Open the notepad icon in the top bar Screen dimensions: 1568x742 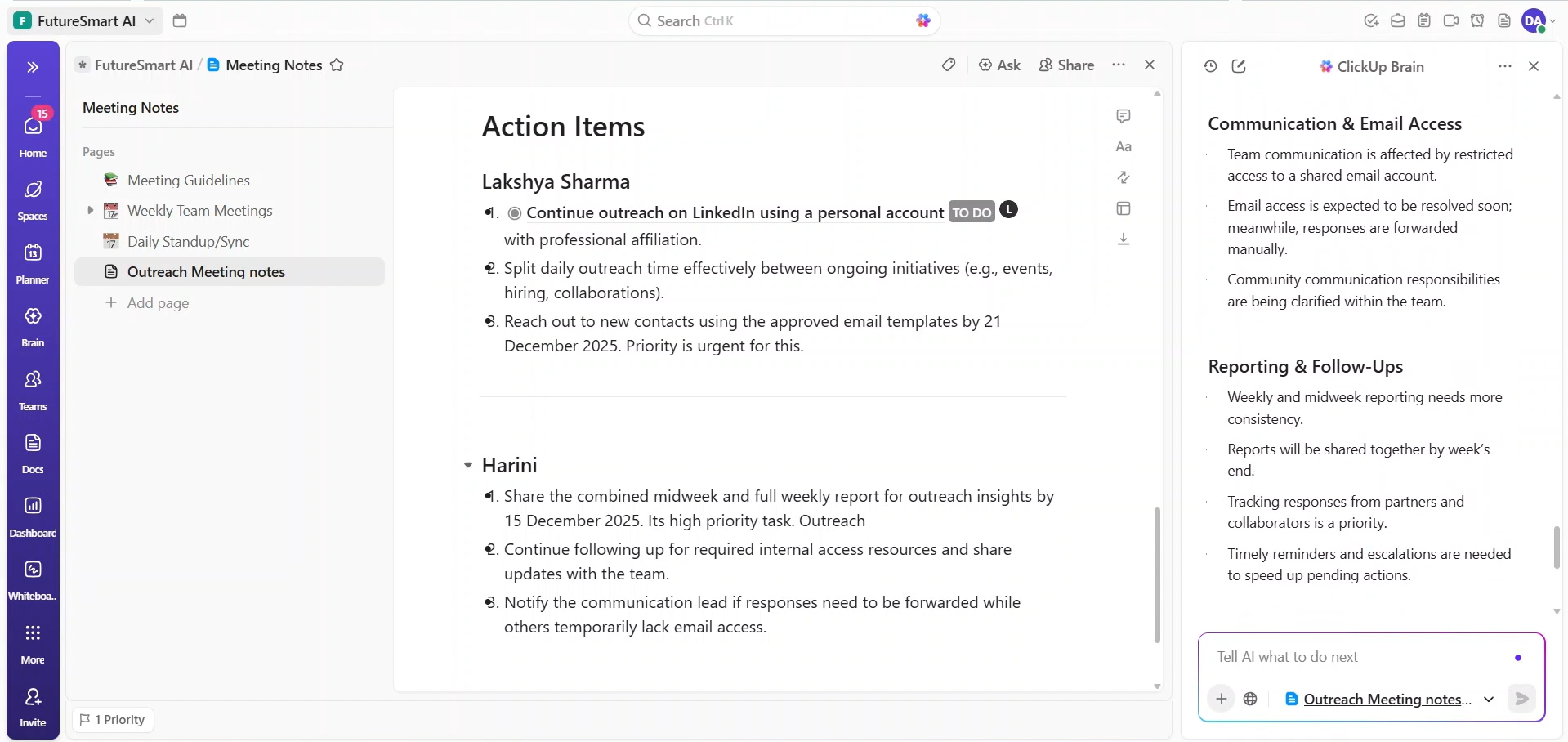(1424, 20)
